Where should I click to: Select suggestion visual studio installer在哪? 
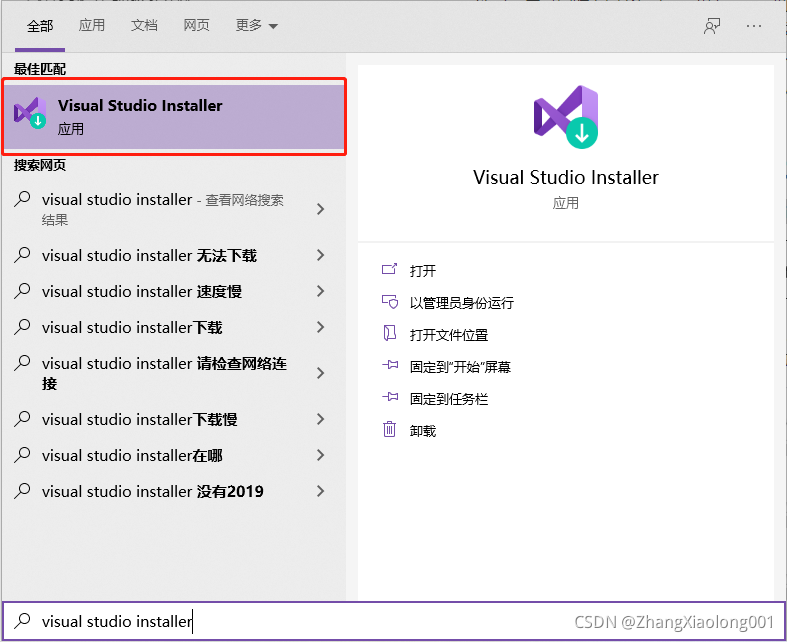[x=132, y=456]
